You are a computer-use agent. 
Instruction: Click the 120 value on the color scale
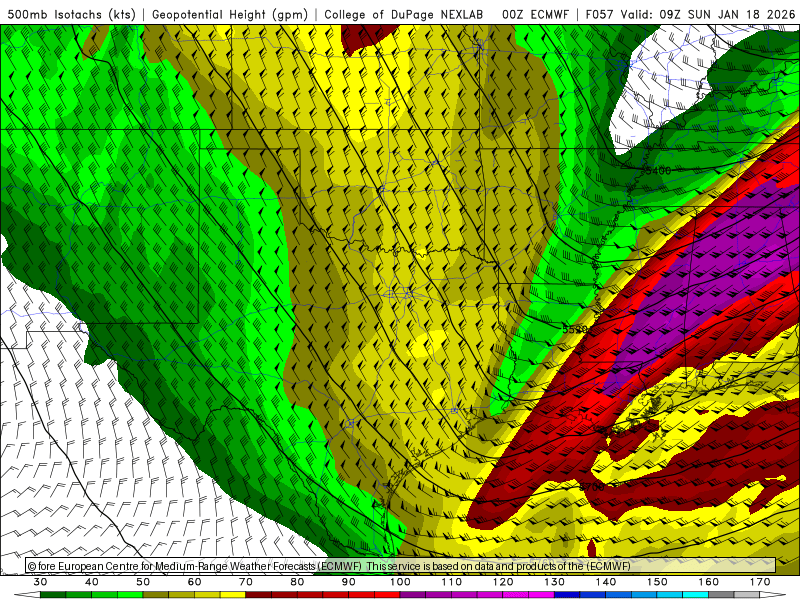503,582
